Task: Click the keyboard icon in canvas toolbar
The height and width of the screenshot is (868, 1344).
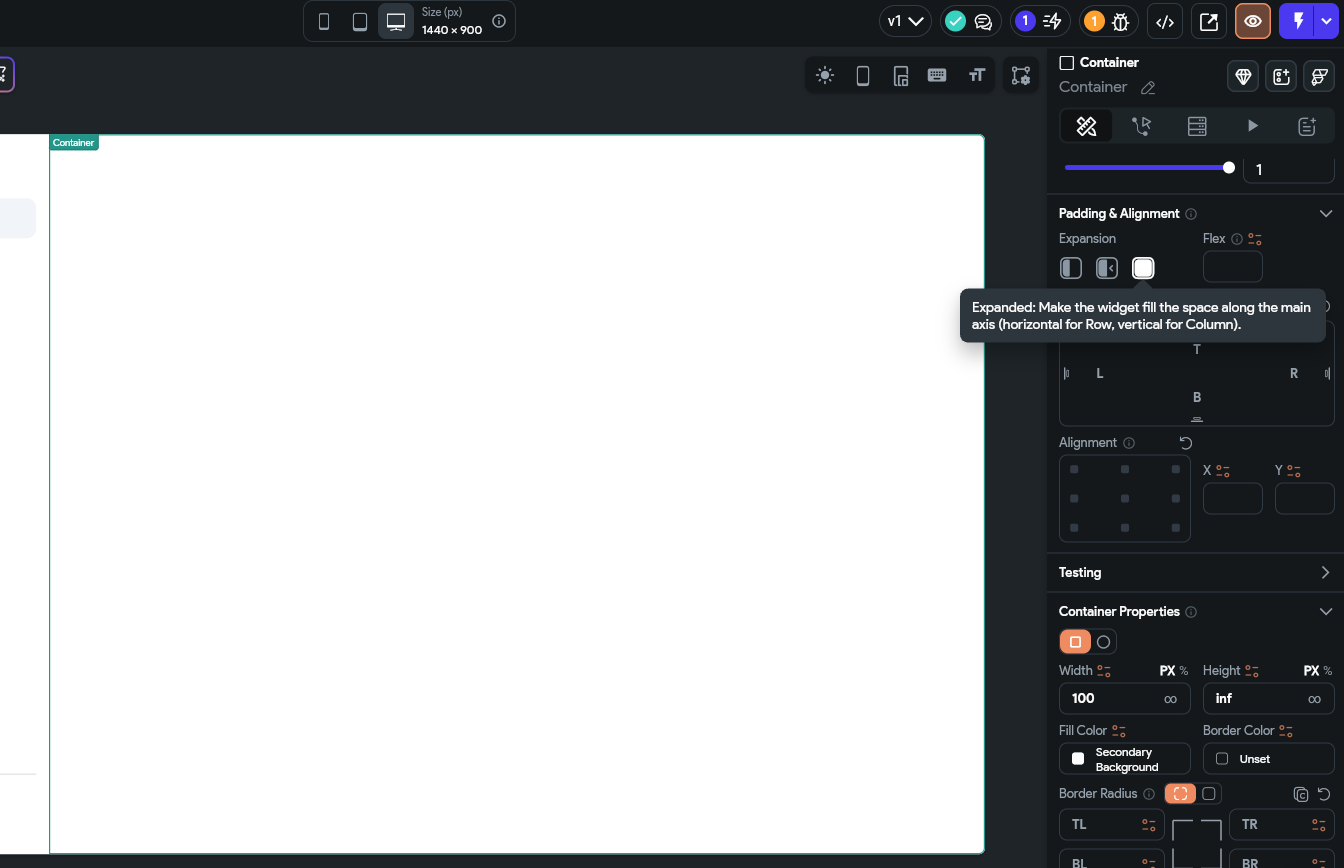Action: click(937, 75)
